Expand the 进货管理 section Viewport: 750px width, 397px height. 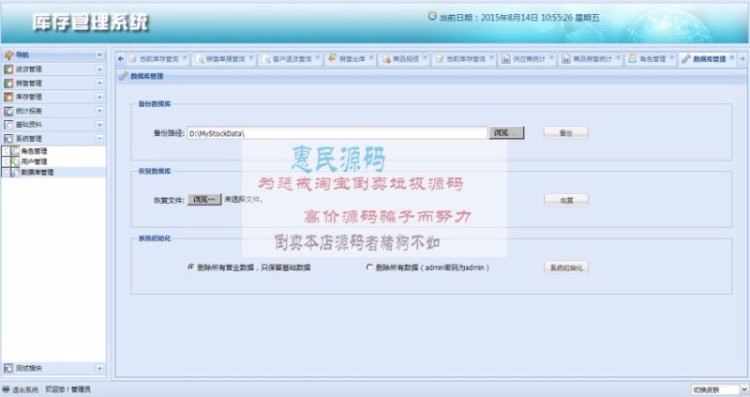coord(99,69)
